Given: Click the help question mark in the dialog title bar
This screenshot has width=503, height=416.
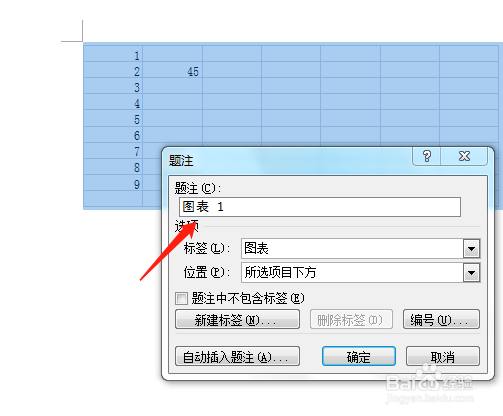Looking at the screenshot, I should pos(427,156).
